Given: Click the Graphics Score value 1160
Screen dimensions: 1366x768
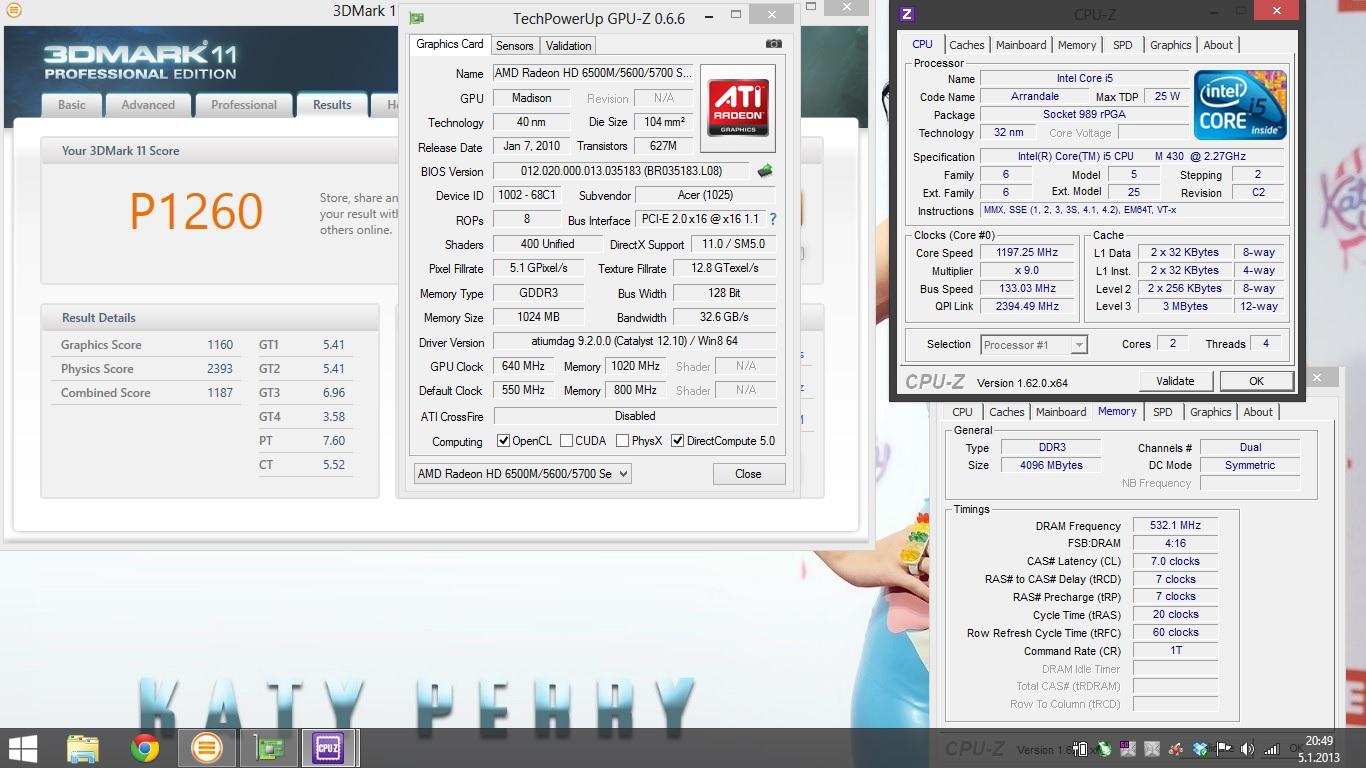Looking at the screenshot, I should [x=220, y=345].
